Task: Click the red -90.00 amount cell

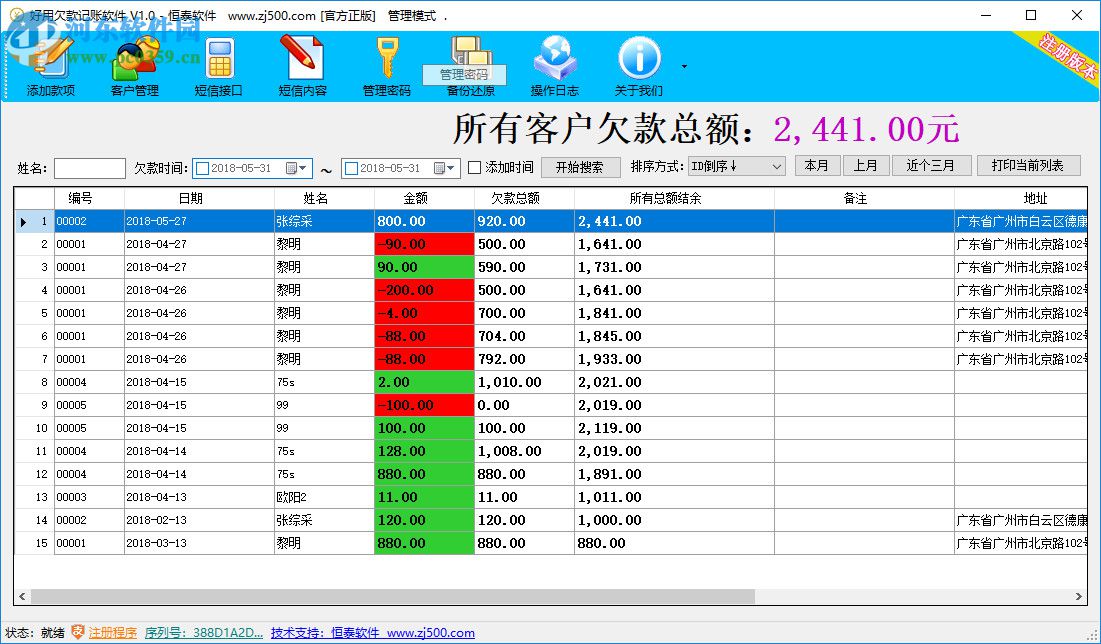Action: point(424,244)
